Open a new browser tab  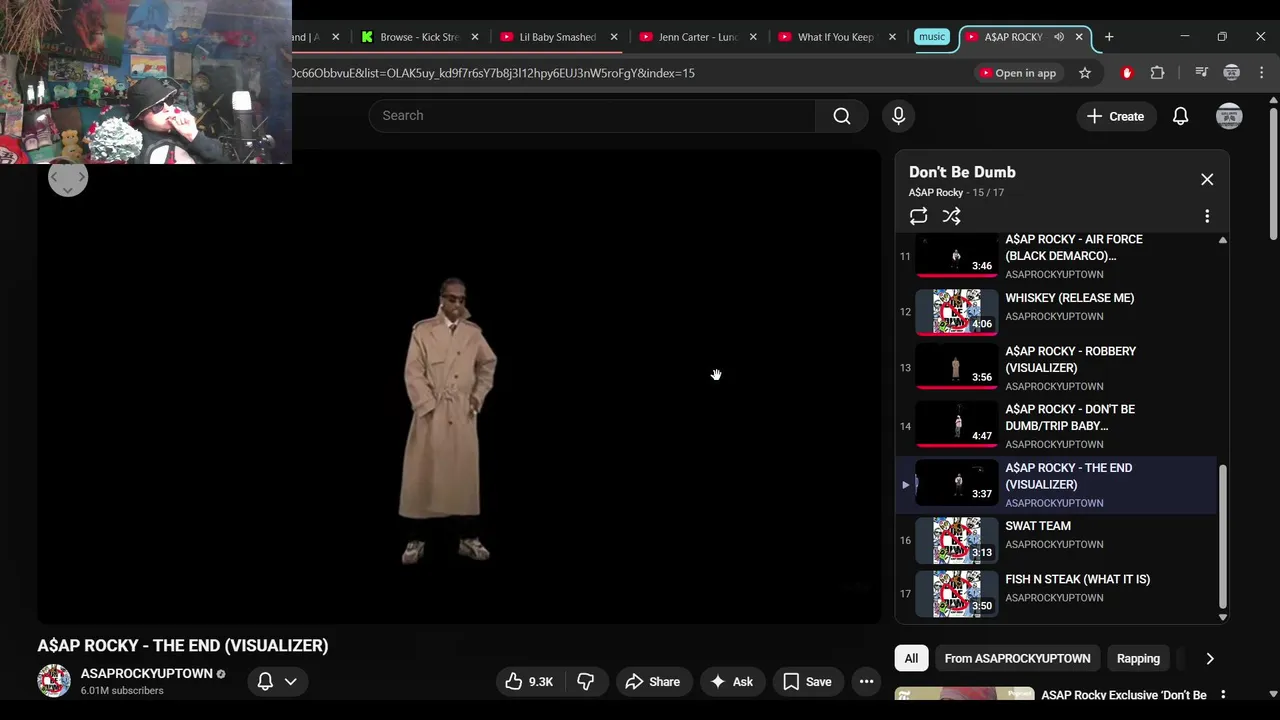(x=1109, y=37)
